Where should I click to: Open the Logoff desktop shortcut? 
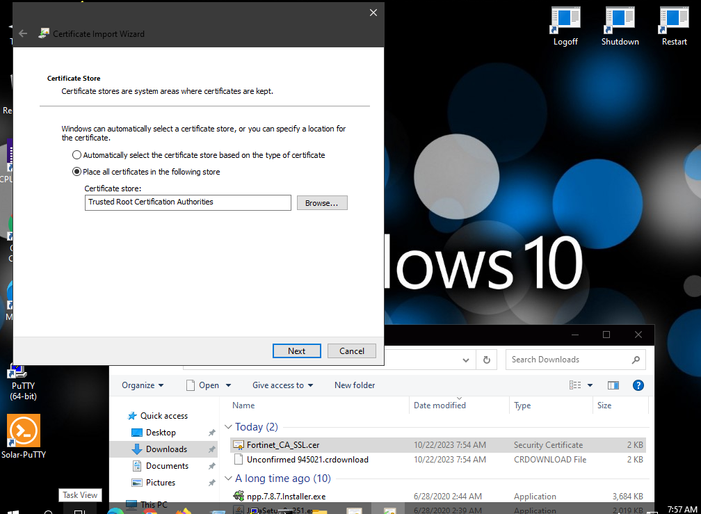(x=566, y=26)
